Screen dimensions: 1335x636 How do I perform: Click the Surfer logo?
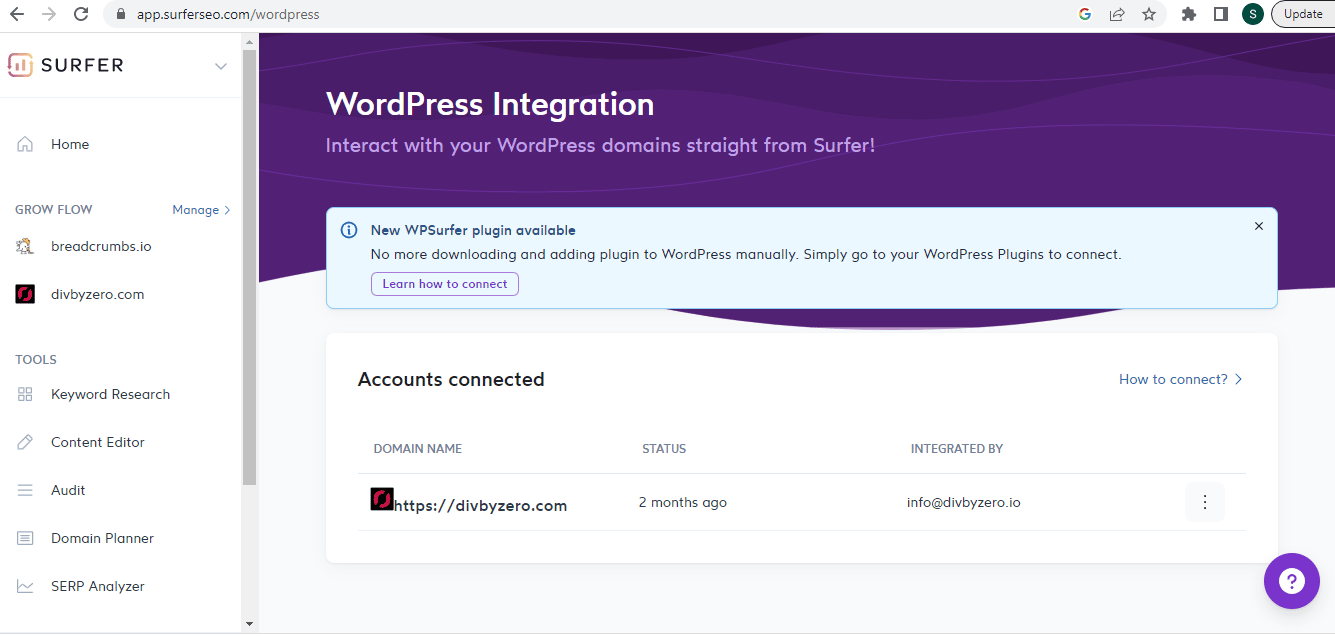[x=66, y=65]
